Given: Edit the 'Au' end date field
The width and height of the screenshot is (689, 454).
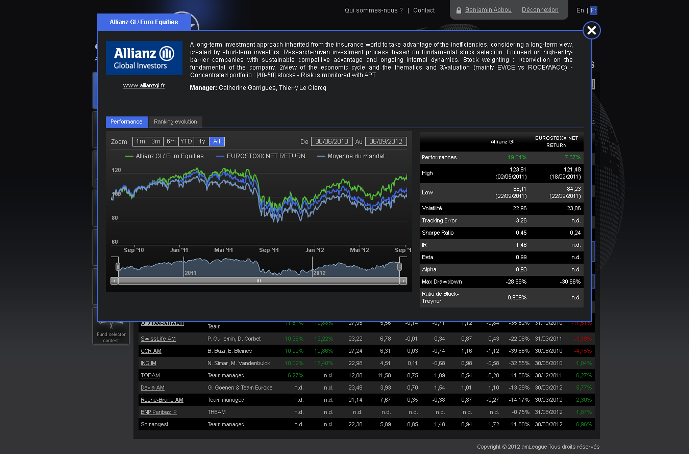Looking at the screenshot, I should pos(385,142).
